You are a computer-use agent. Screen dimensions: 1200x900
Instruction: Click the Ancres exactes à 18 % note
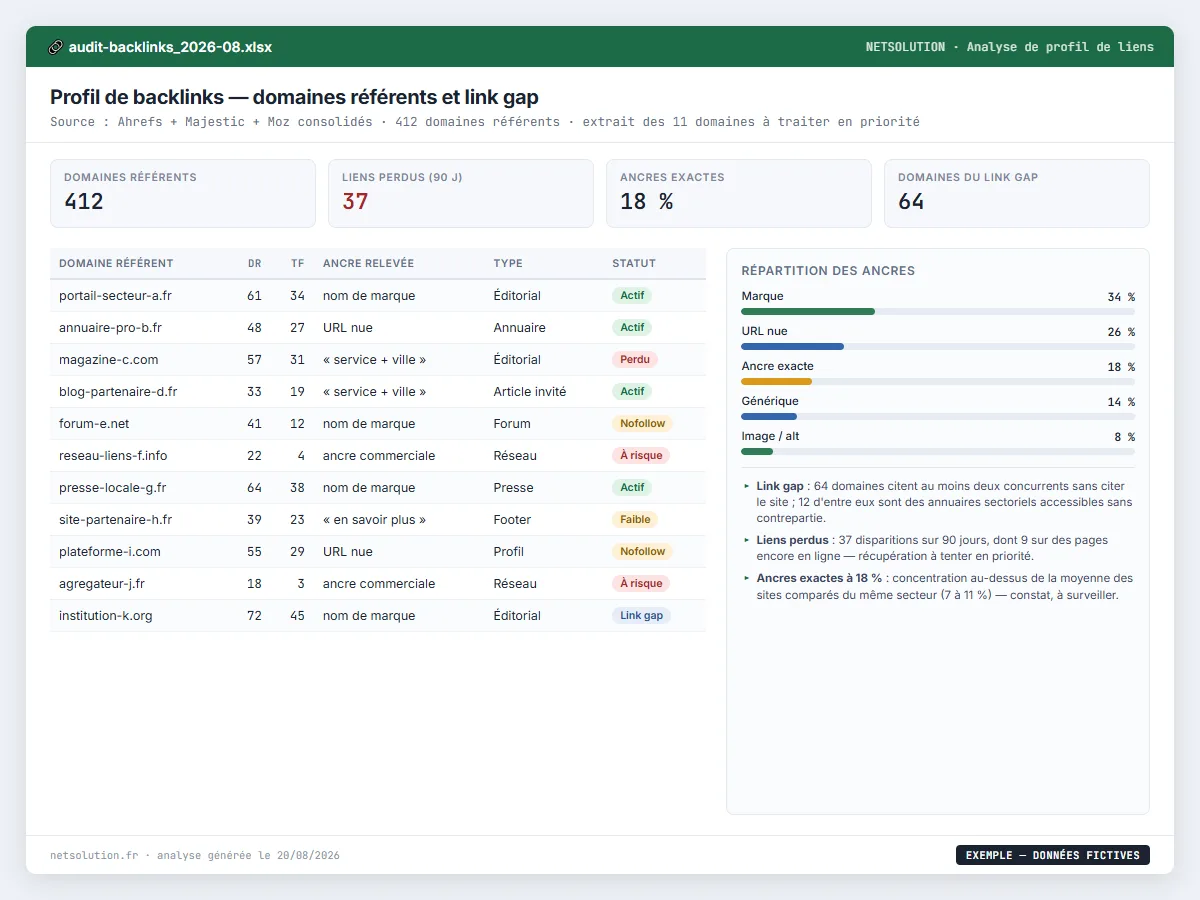coord(938,586)
